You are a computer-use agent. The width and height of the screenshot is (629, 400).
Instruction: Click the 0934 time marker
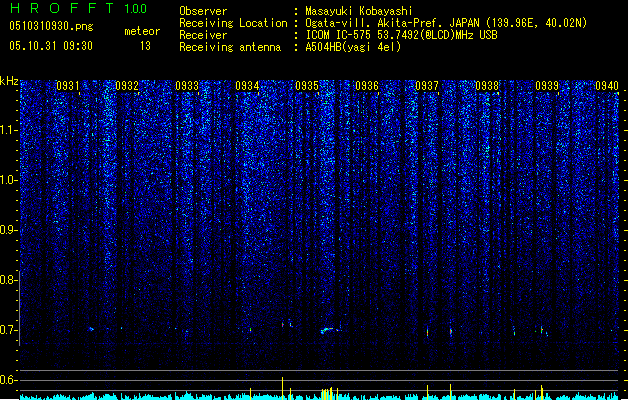point(247,85)
